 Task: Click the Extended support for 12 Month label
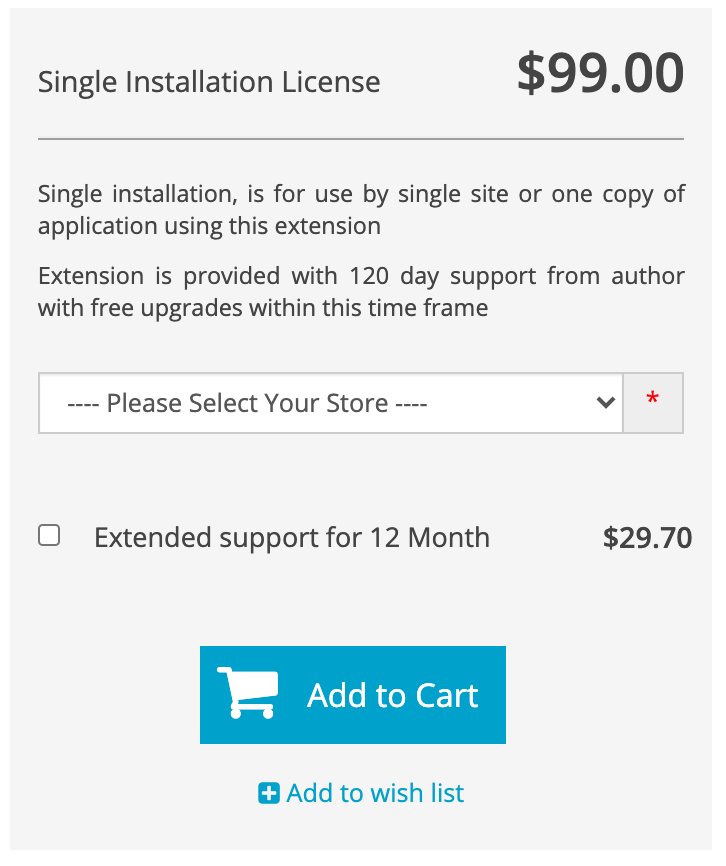point(292,537)
